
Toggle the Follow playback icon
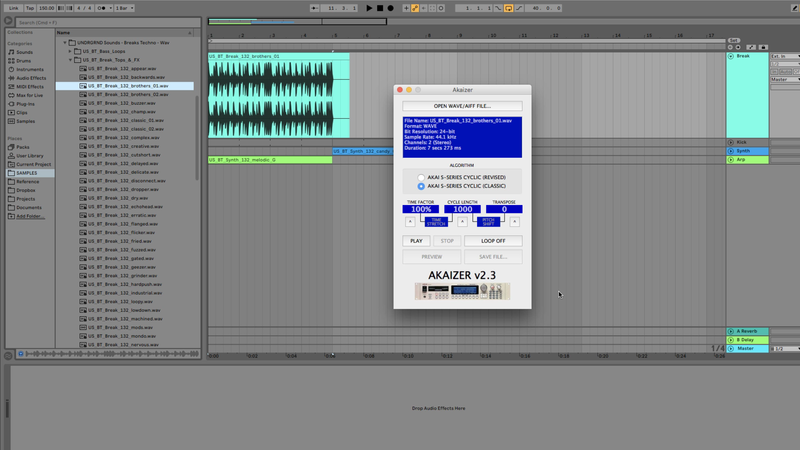pyautogui.click(x=315, y=8)
